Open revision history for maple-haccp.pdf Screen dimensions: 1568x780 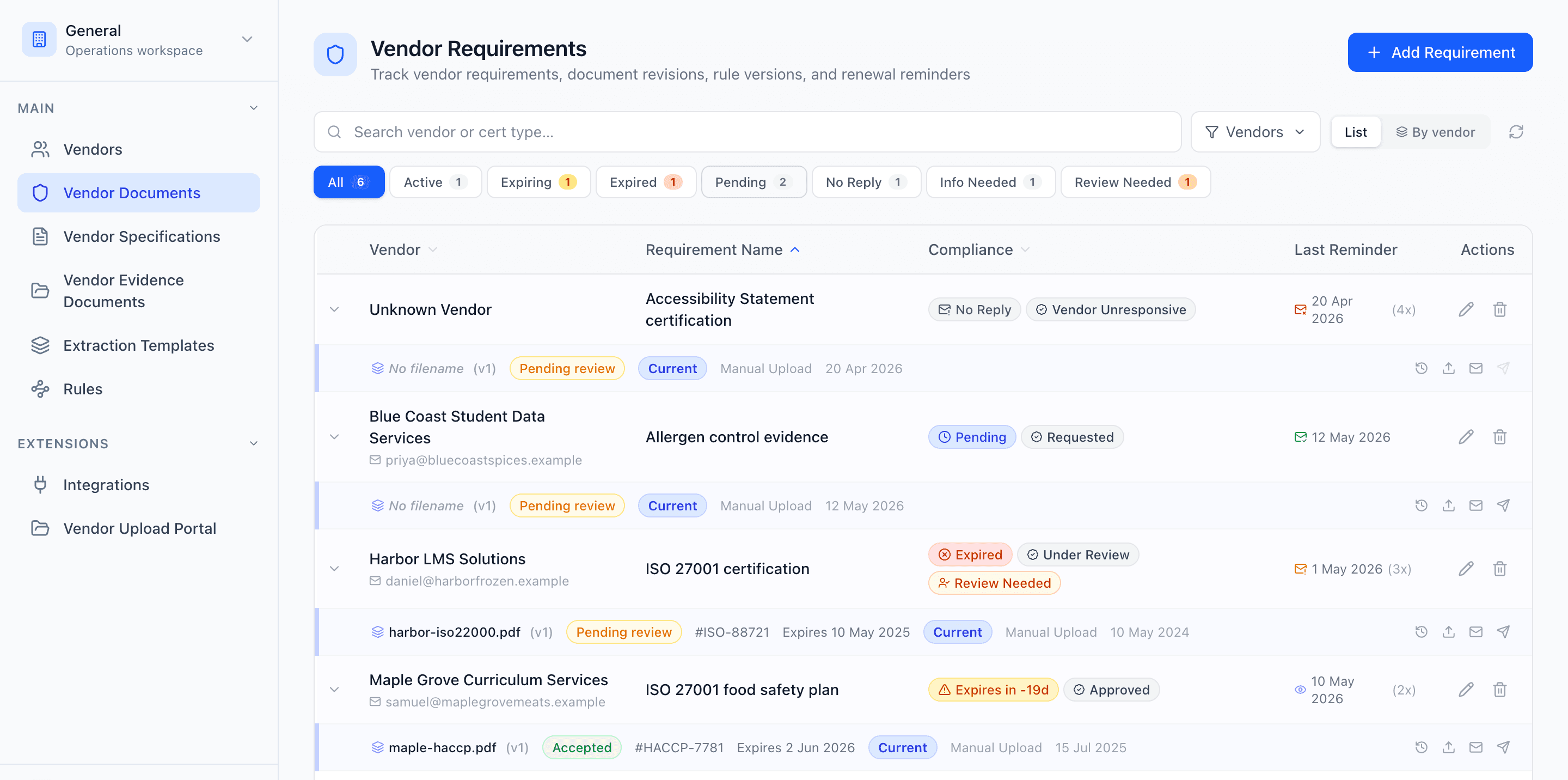pos(1422,747)
